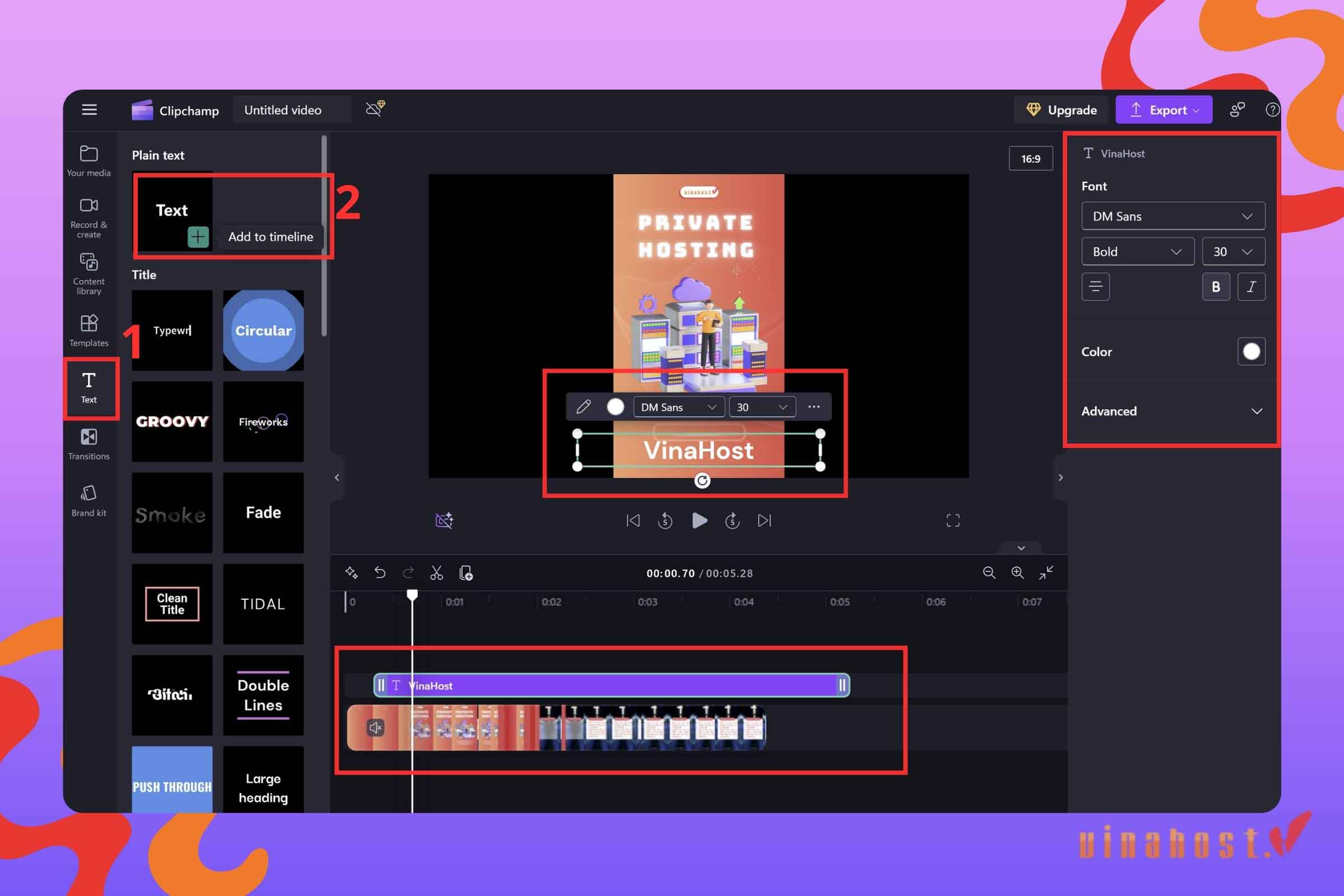Open the Export dropdown button
This screenshot has width=1344, height=896.
coord(1164,110)
